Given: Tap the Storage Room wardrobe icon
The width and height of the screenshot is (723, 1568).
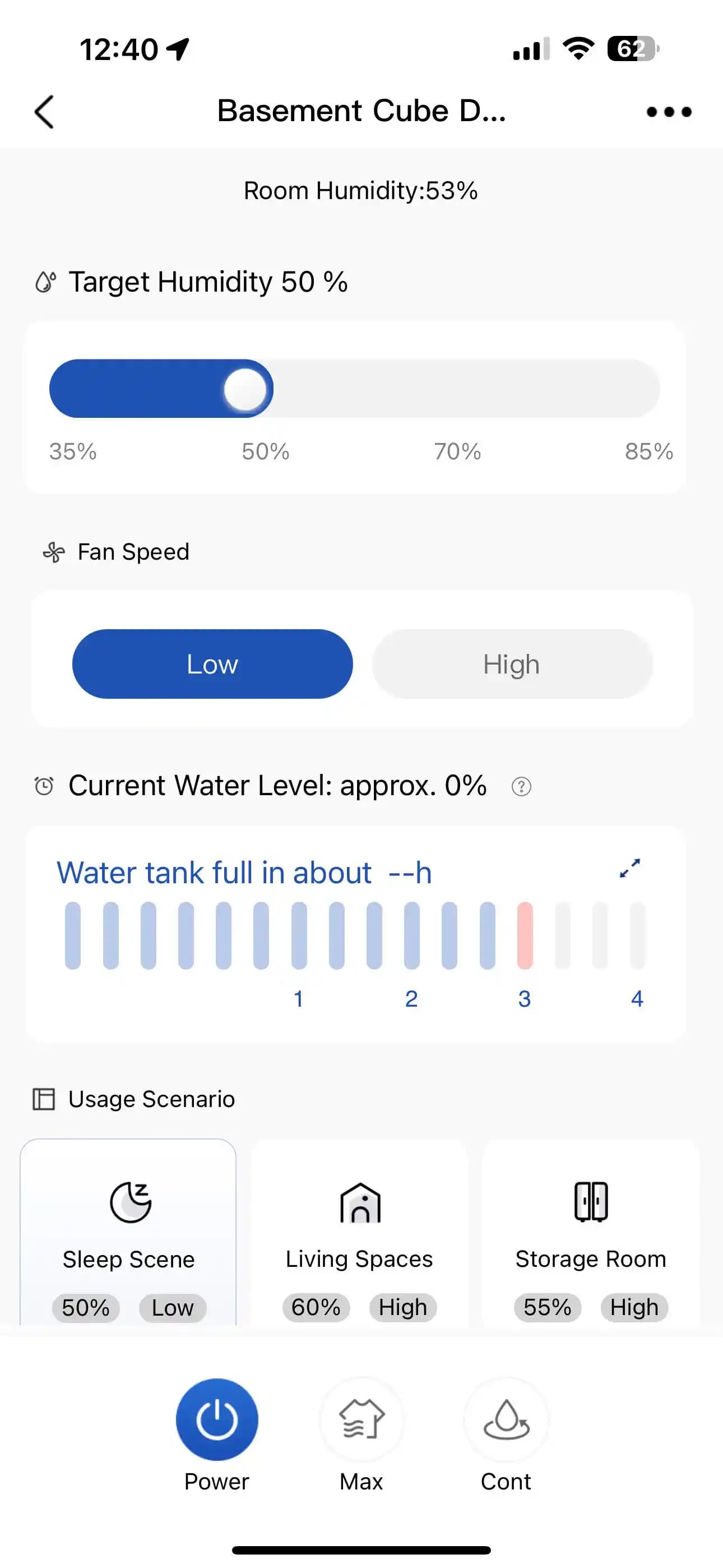Looking at the screenshot, I should click(590, 1202).
